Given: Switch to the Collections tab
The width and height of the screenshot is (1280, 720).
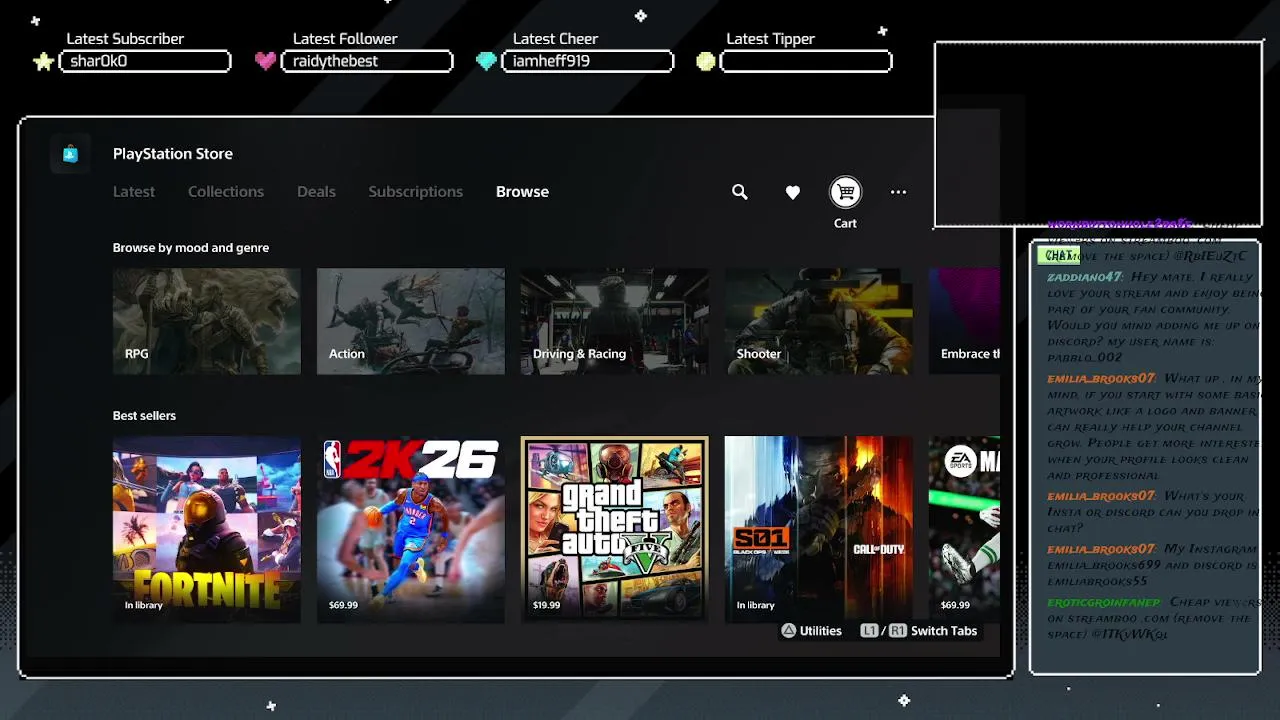Looking at the screenshot, I should click(x=226, y=192).
